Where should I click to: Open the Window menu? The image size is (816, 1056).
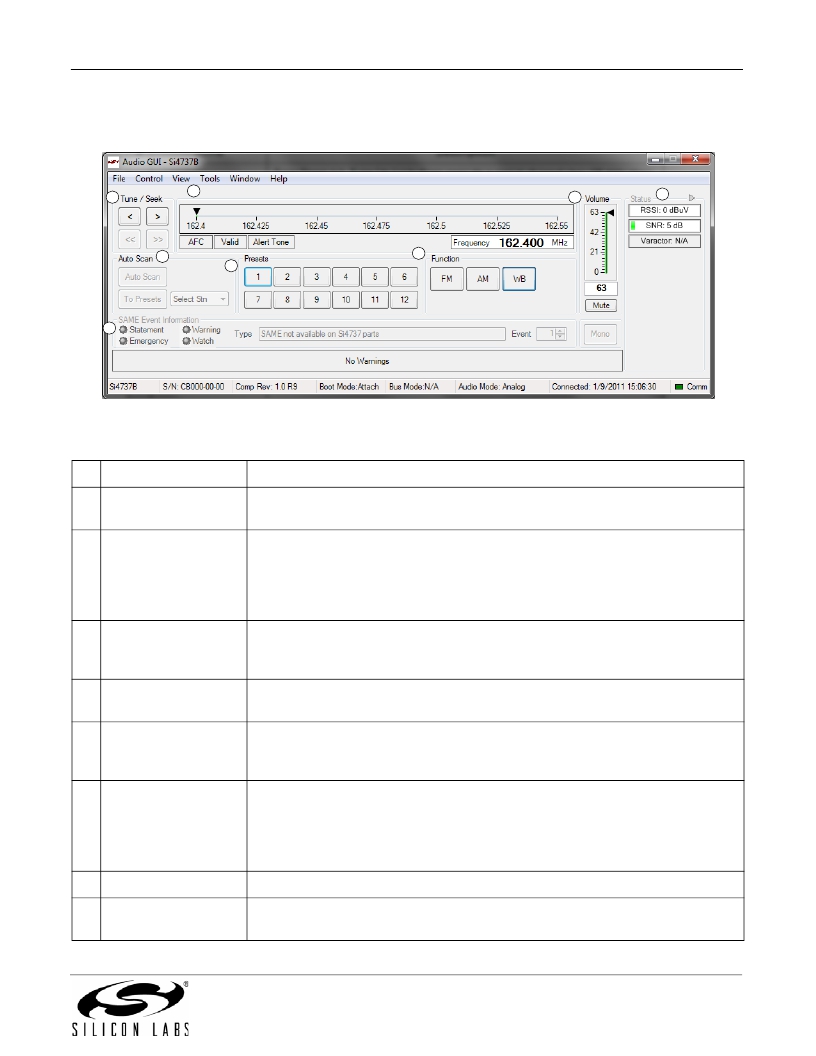[244, 178]
